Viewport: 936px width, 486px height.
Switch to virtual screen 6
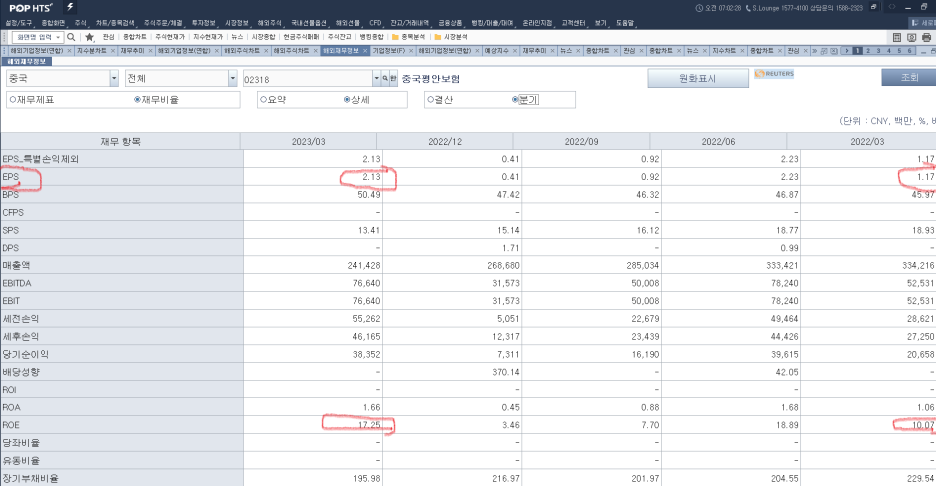click(909, 51)
